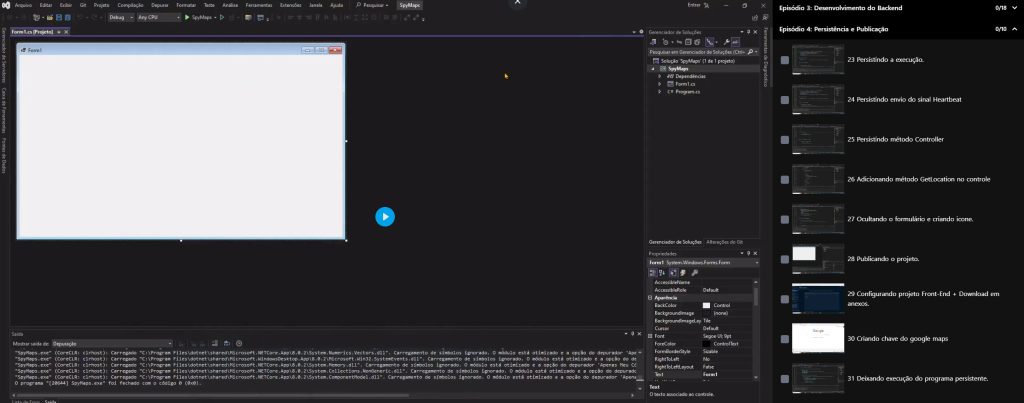Click the Properties grid icon in Properties toolbar
The width and height of the screenshot is (1024, 403).
[x=674, y=273]
